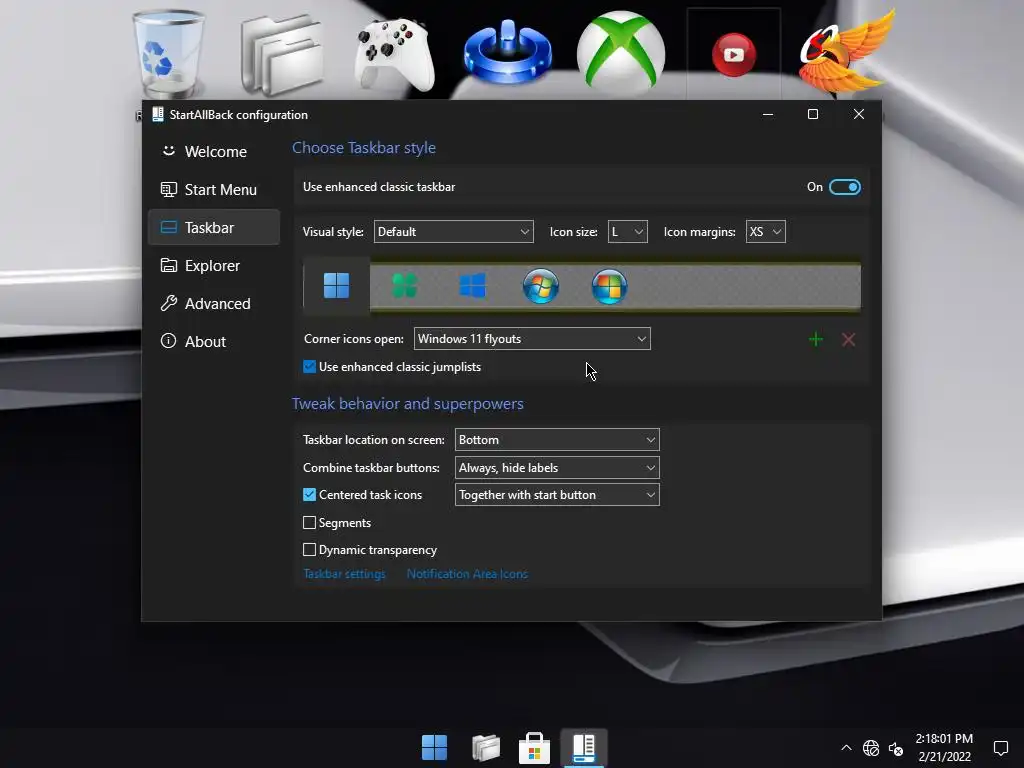Uncheck Centered task icons
The width and height of the screenshot is (1024, 768).
coord(310,495)
